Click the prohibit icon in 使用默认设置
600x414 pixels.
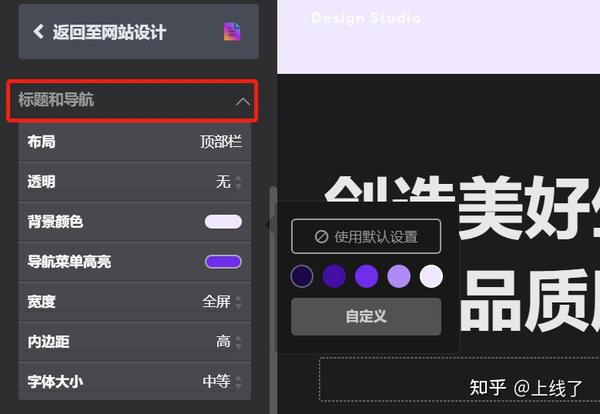tap(321, 236)
